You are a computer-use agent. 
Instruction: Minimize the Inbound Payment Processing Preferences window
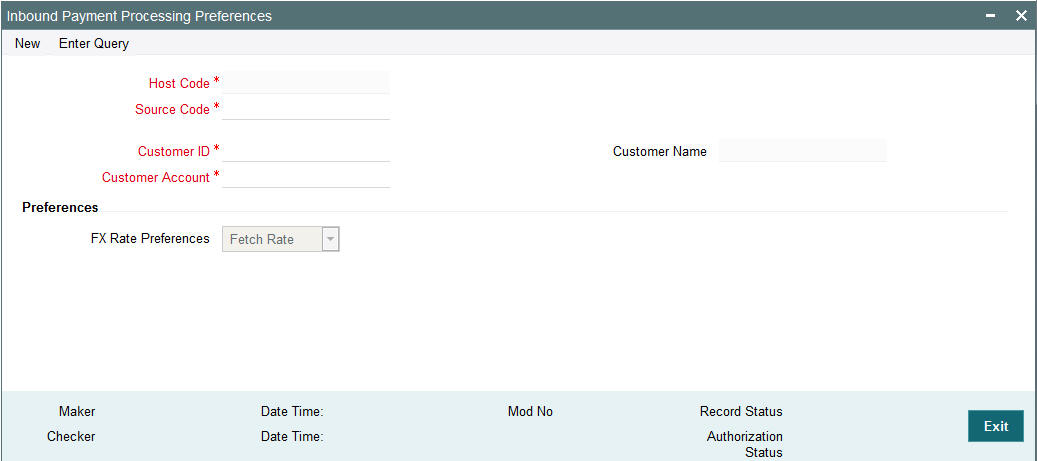(x=991, y=16)
